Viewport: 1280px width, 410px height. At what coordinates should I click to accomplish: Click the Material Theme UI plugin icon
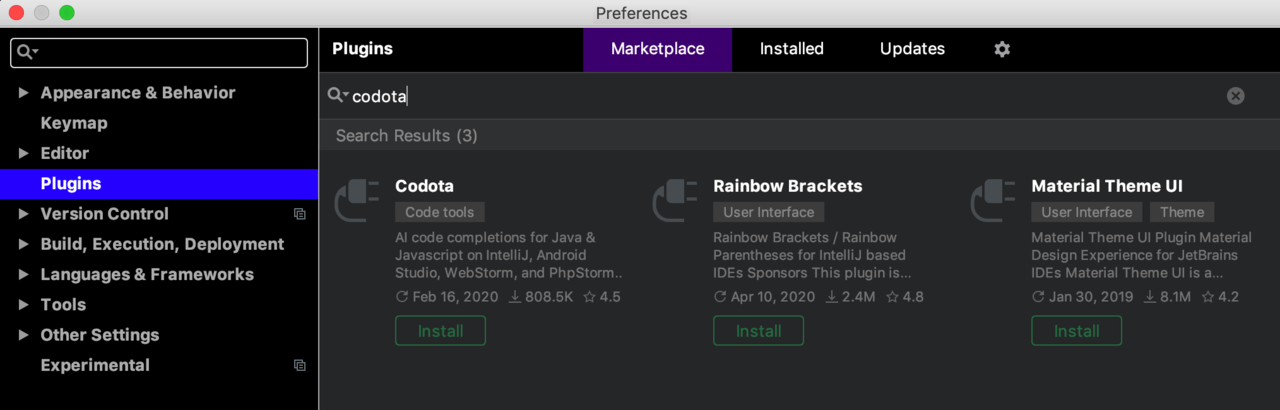click(x=993, y=200)
